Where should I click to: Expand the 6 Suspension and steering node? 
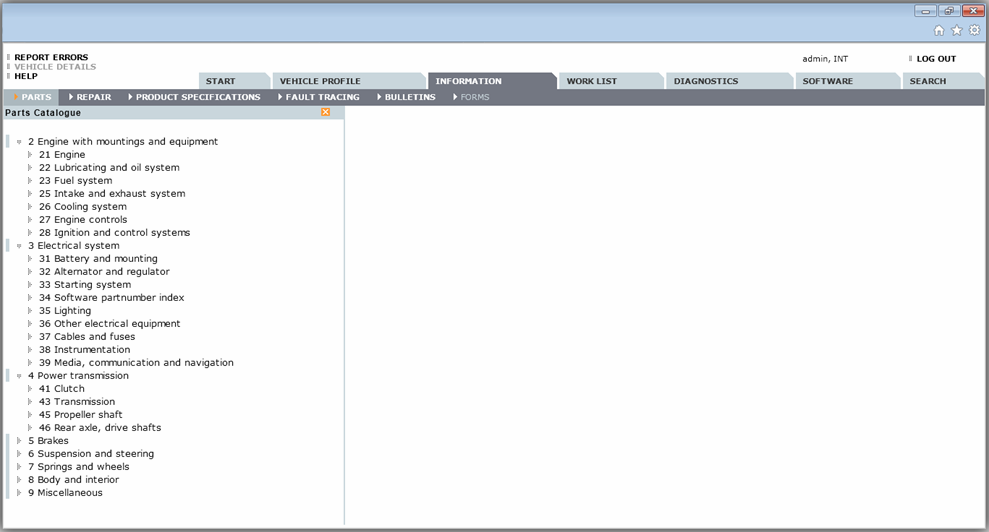[19, 454]
